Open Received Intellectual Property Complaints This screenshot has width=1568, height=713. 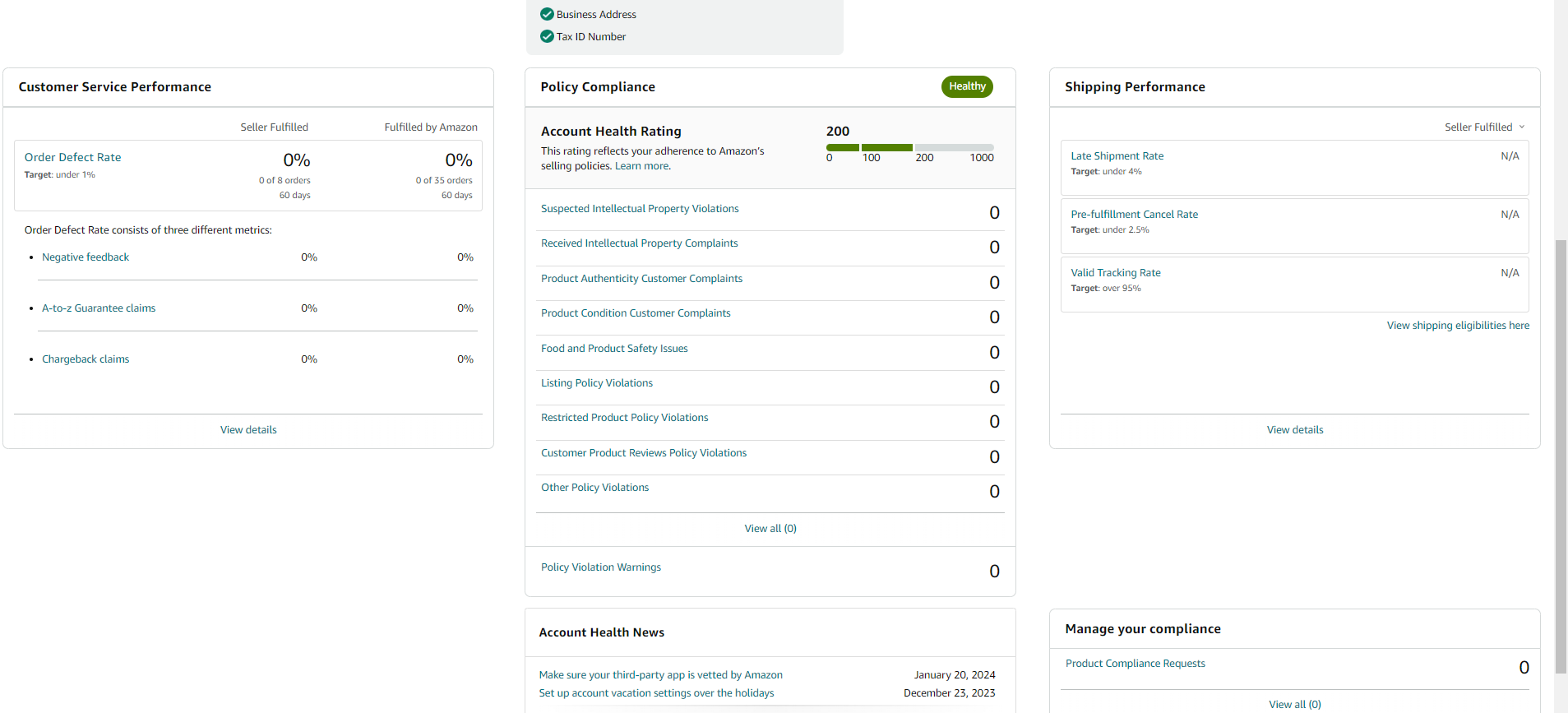click(x=639, y=243)
